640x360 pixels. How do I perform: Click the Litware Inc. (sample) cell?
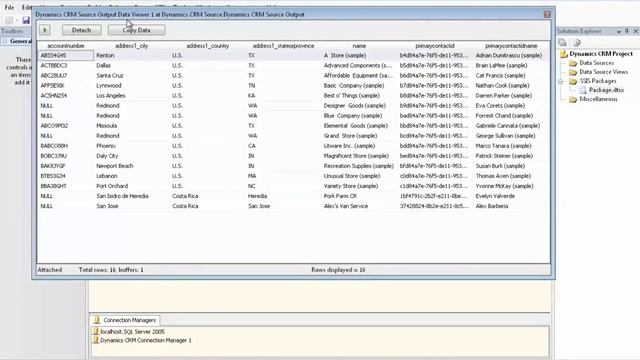click(359, 146)
